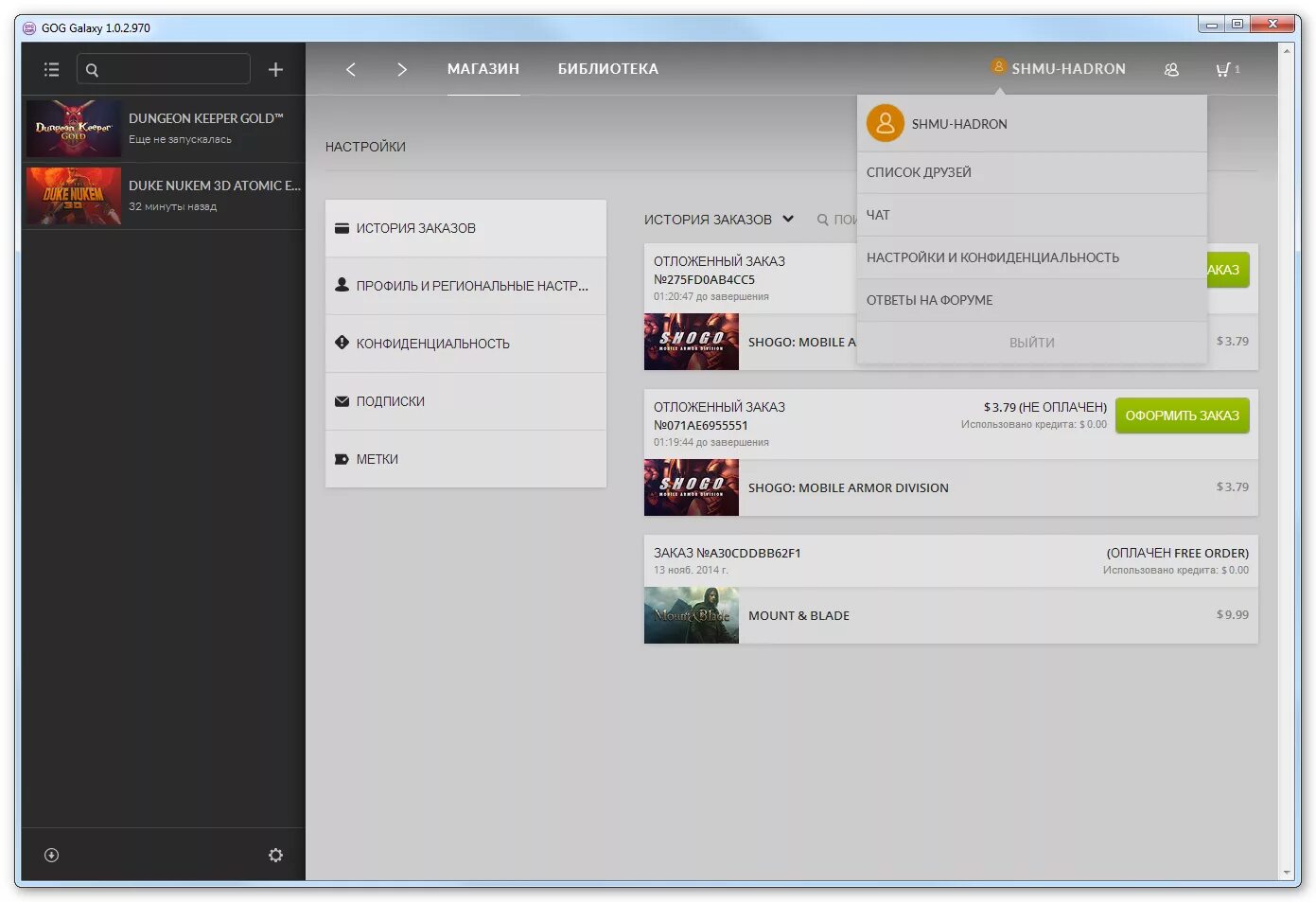The image size is (1316, 902).
Task: Open the downloads icon at sidebar bottom
Action: click(52, 855)
